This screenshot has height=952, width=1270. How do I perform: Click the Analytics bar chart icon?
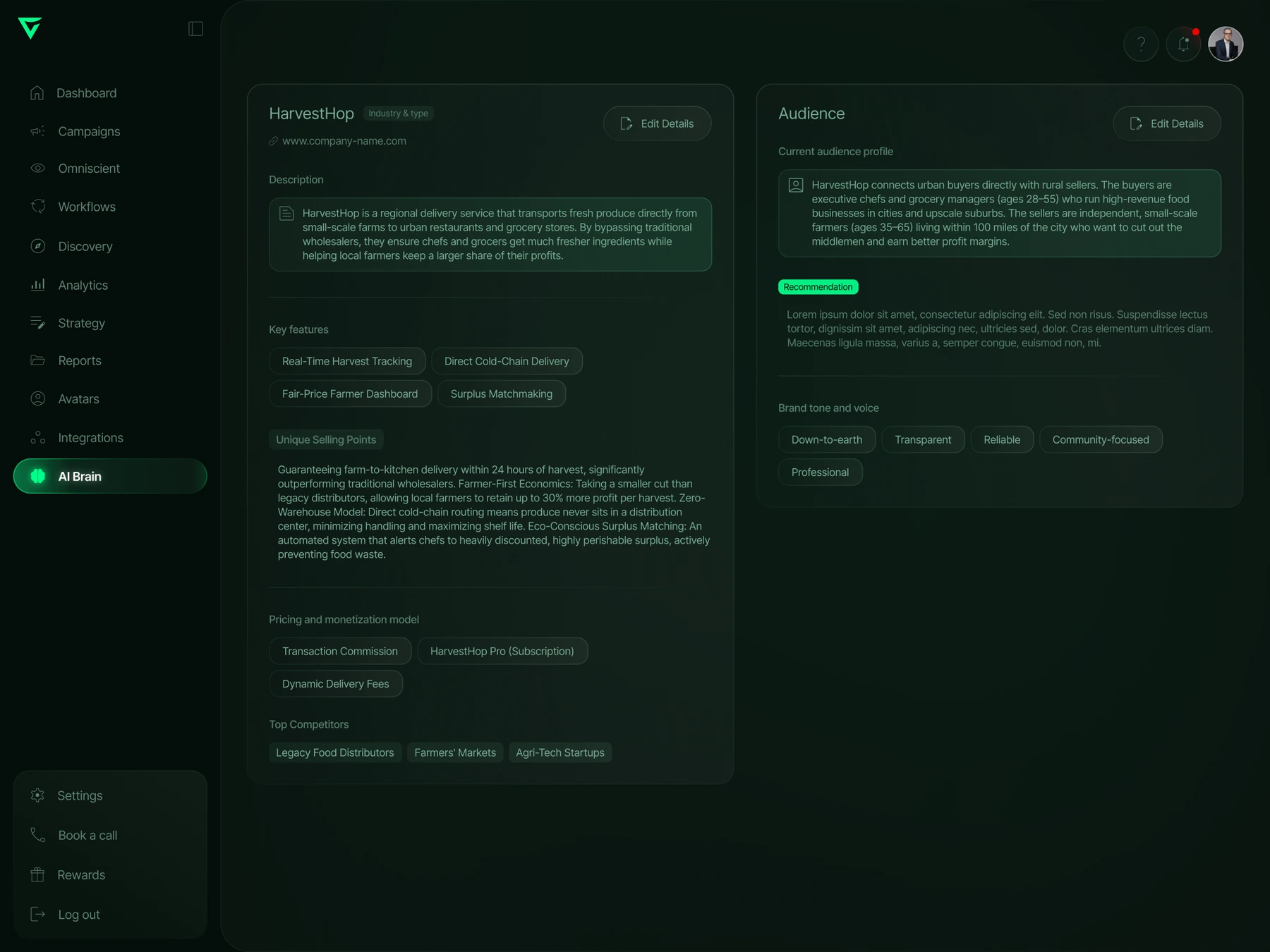point(38,285)
